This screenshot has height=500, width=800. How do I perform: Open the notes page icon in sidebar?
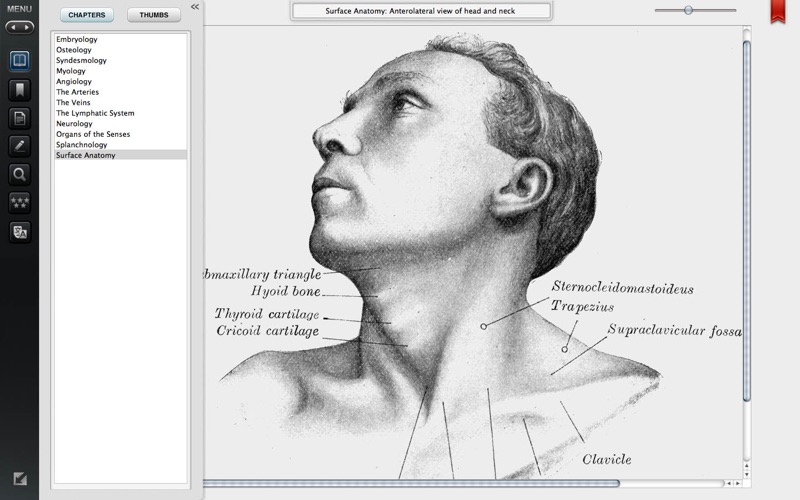point(19,118)
